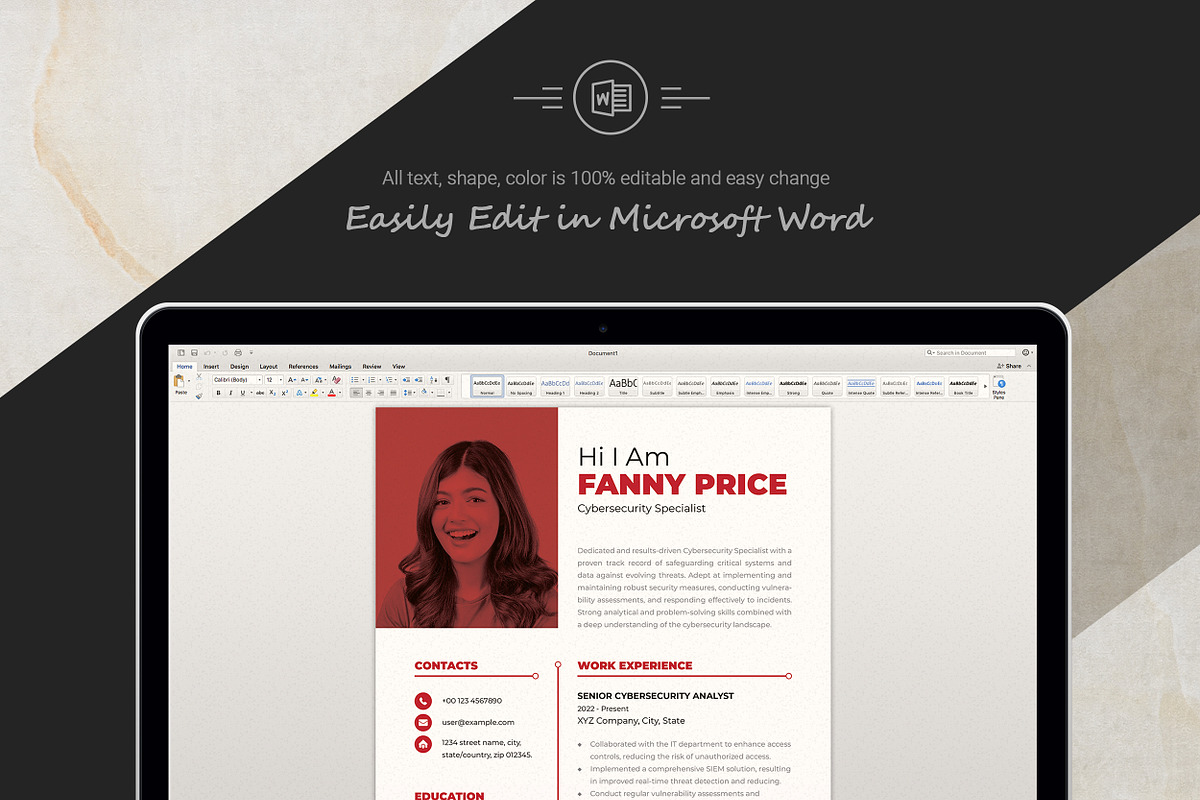Open the highlight color dropdown arrow
The image size is (1200, 800).
tap(323, 393)
